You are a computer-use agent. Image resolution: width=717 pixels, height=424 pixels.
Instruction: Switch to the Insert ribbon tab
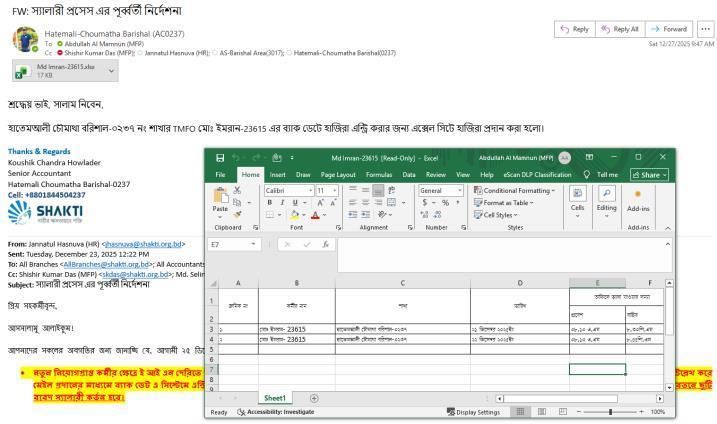(280, 174)
